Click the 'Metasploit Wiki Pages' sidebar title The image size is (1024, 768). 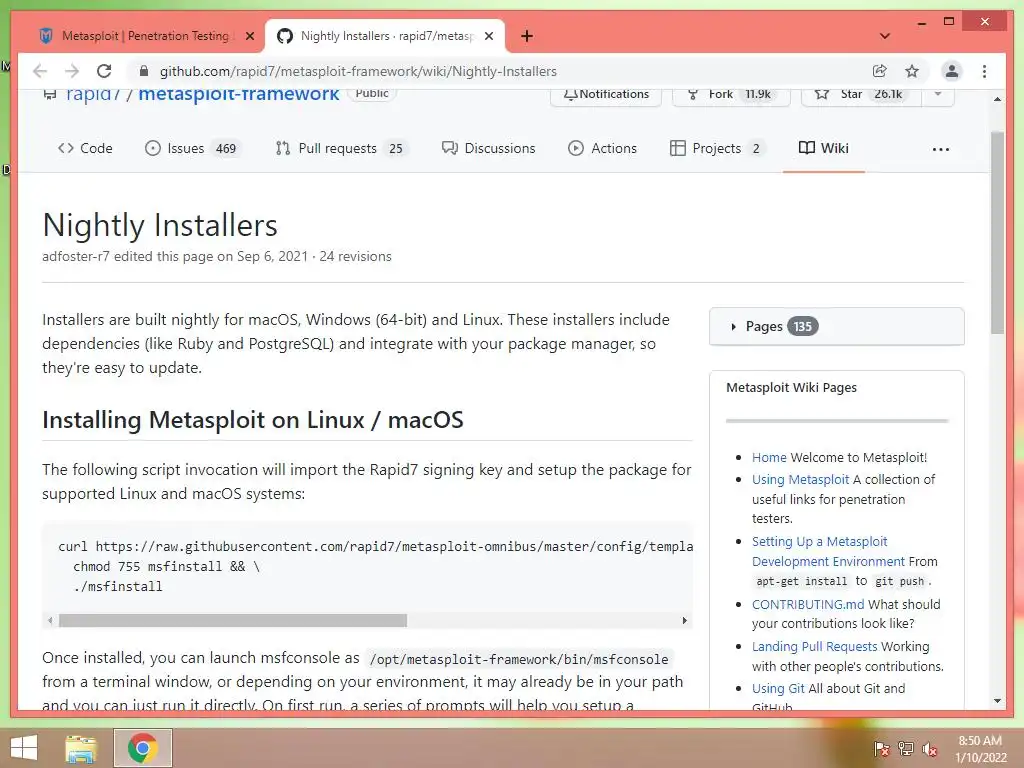[x=792, y=387]
